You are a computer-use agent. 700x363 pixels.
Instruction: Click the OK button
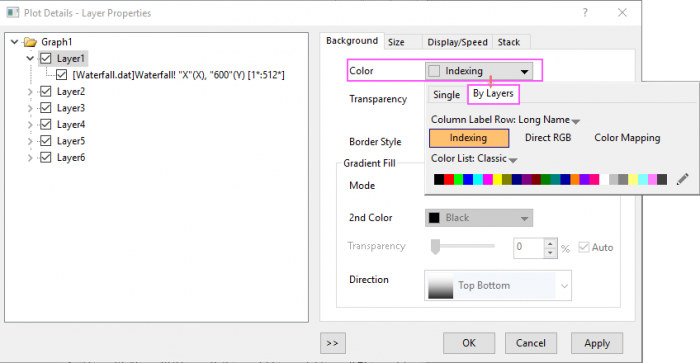click(469, 343)
